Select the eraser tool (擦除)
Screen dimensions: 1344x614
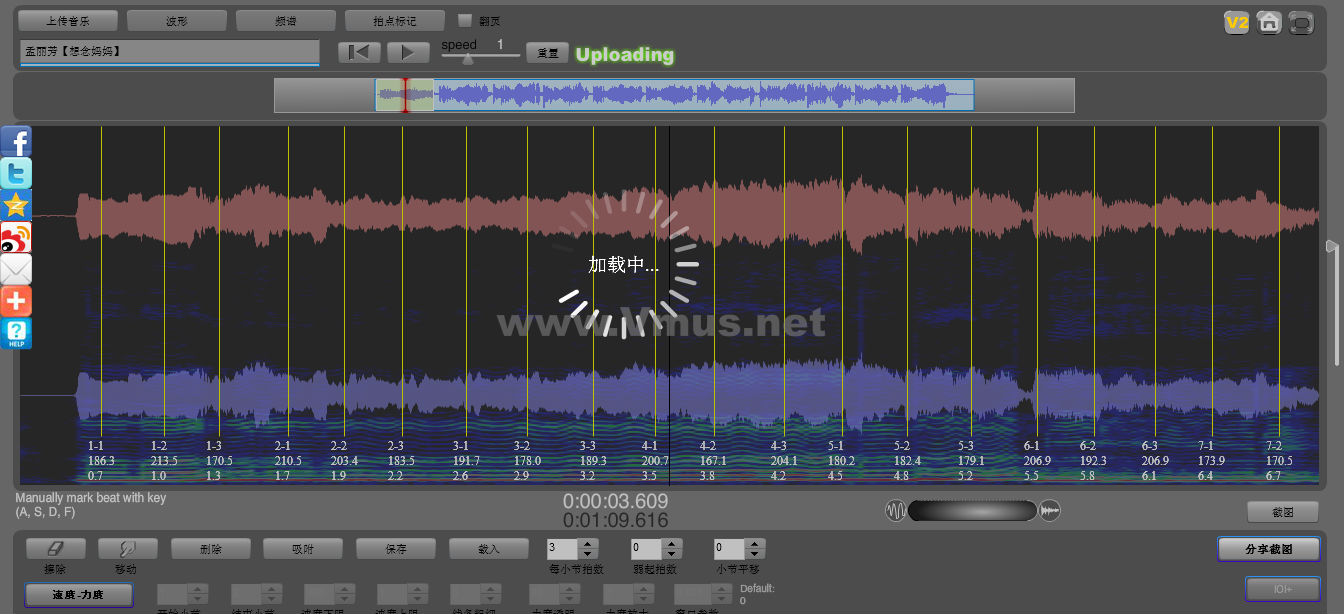(x=55, y=549)
